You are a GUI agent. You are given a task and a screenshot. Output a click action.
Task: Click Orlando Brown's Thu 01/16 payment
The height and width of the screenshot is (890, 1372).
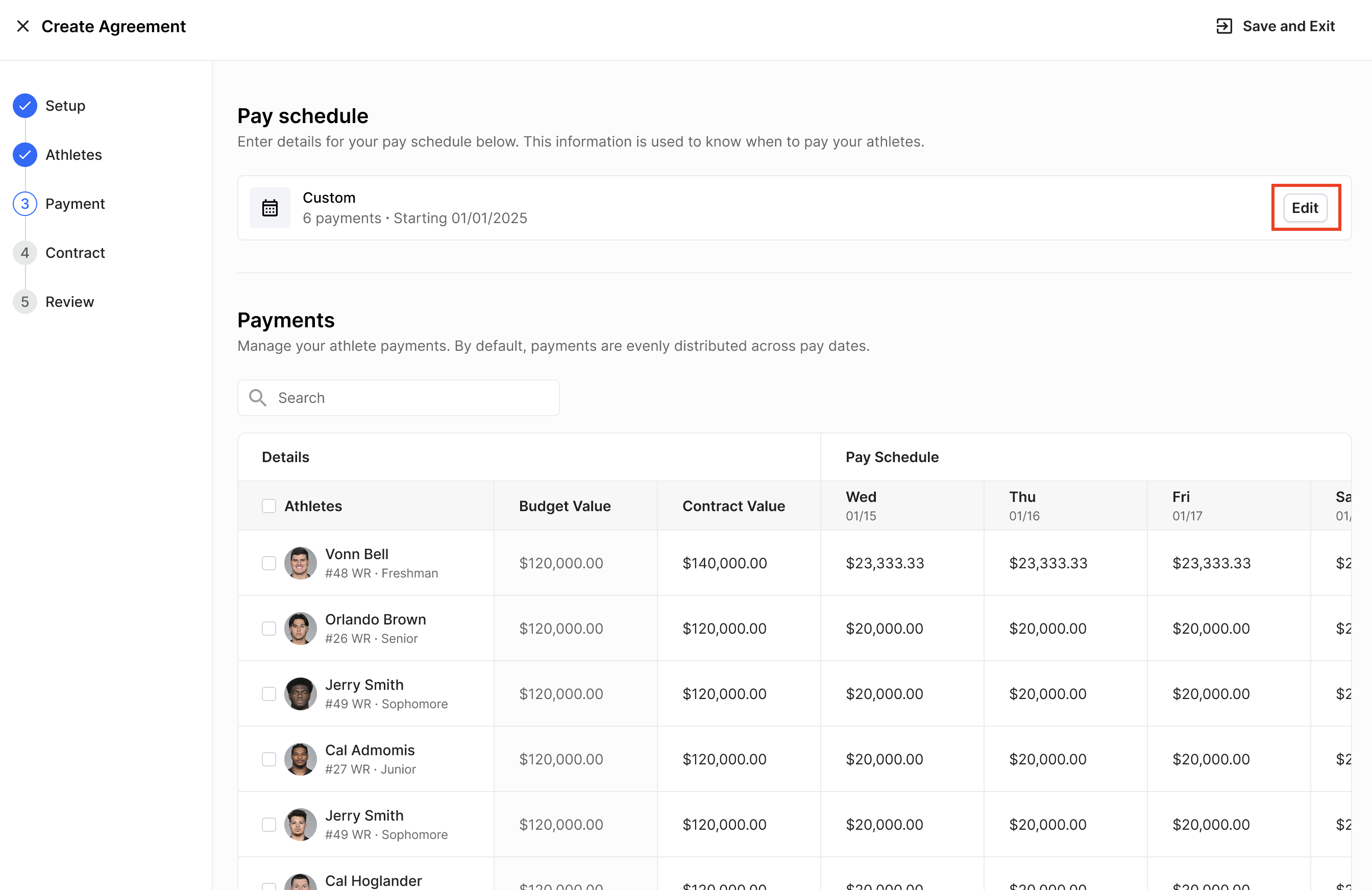pyautogui.click(x=1047, y=628)
